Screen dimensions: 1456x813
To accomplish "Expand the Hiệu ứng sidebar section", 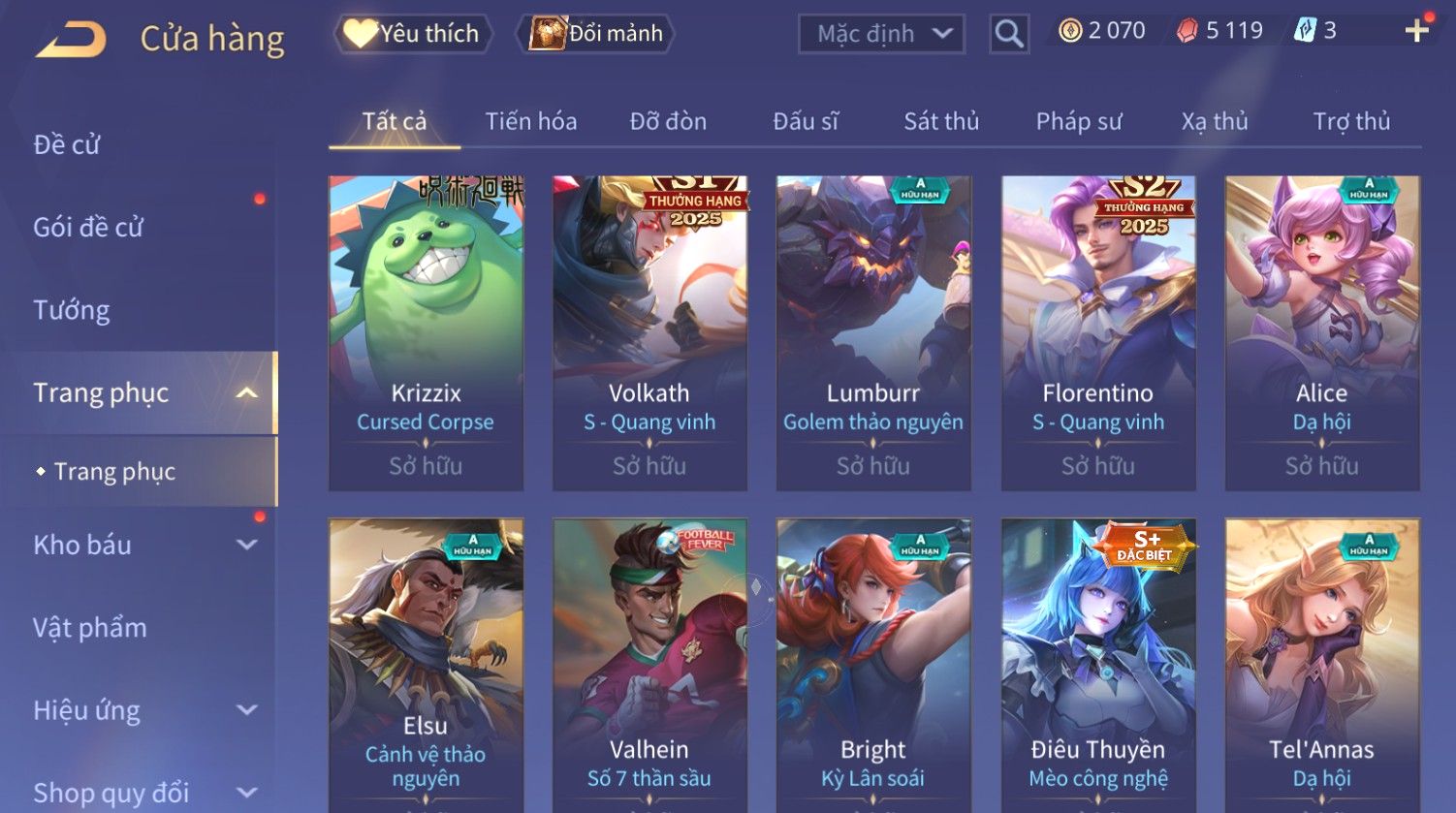I will tap(247, 710).
